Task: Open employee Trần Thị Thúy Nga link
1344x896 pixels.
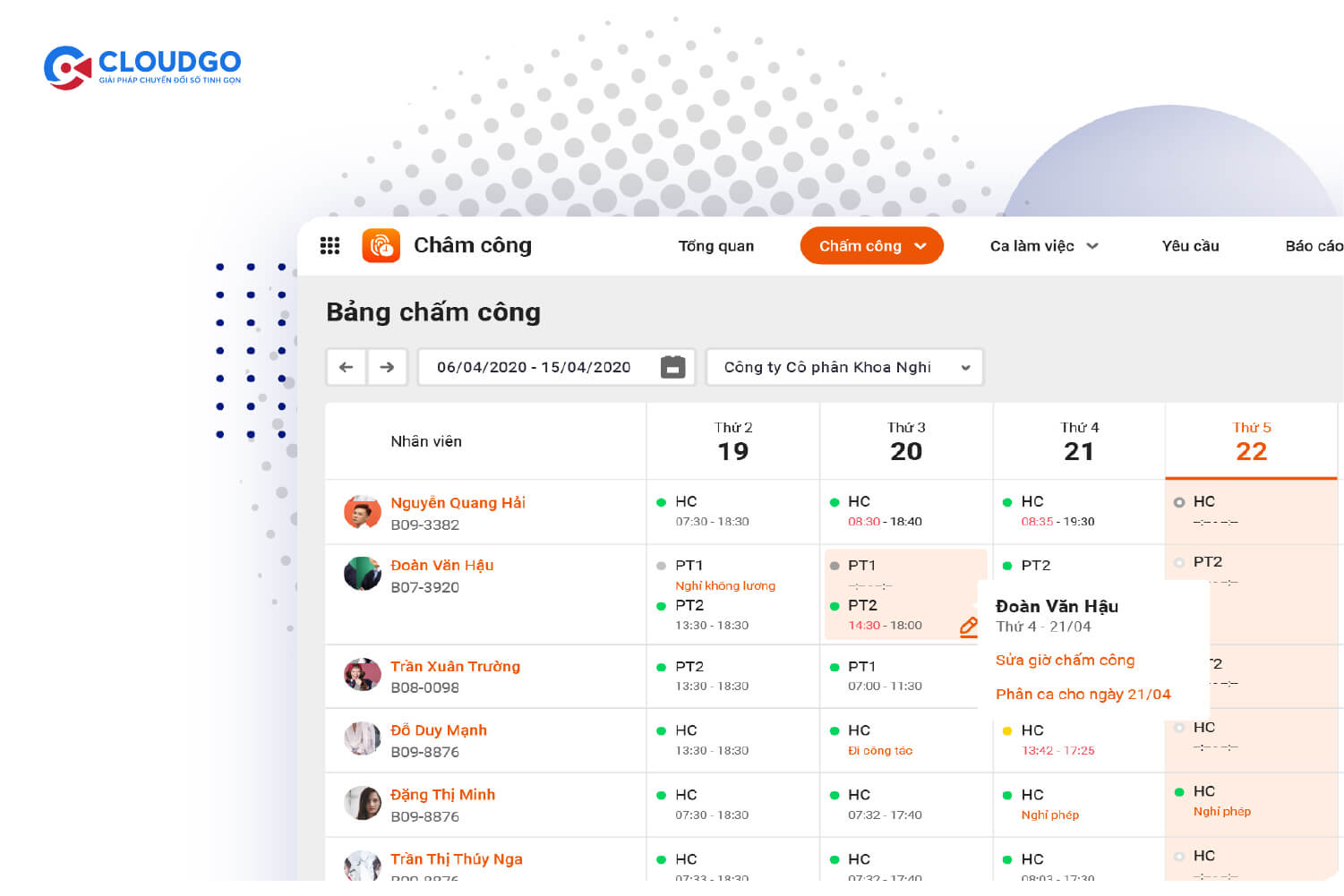Action: tap(457, 858)
